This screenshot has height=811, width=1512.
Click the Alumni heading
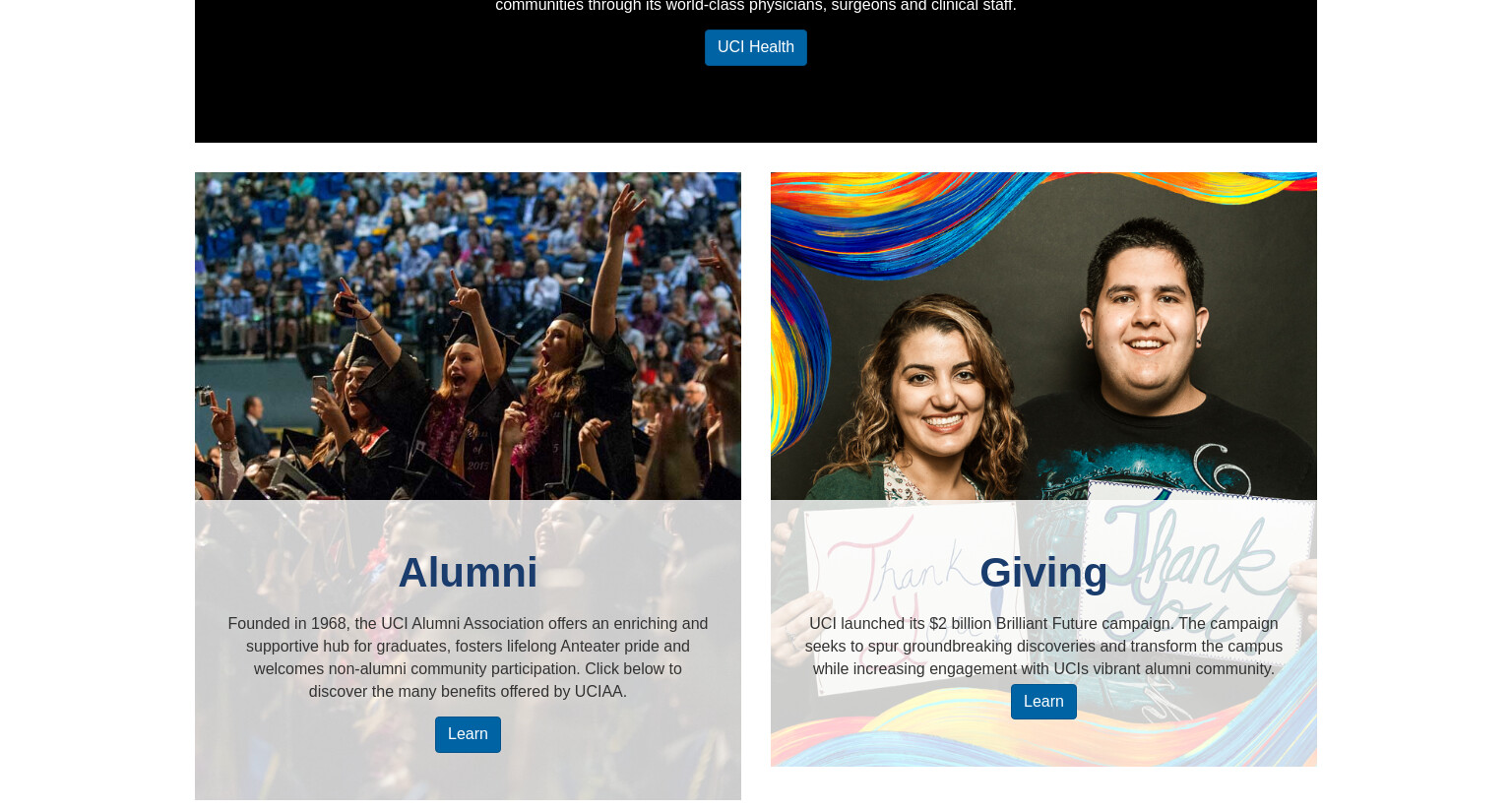[468, 573]
